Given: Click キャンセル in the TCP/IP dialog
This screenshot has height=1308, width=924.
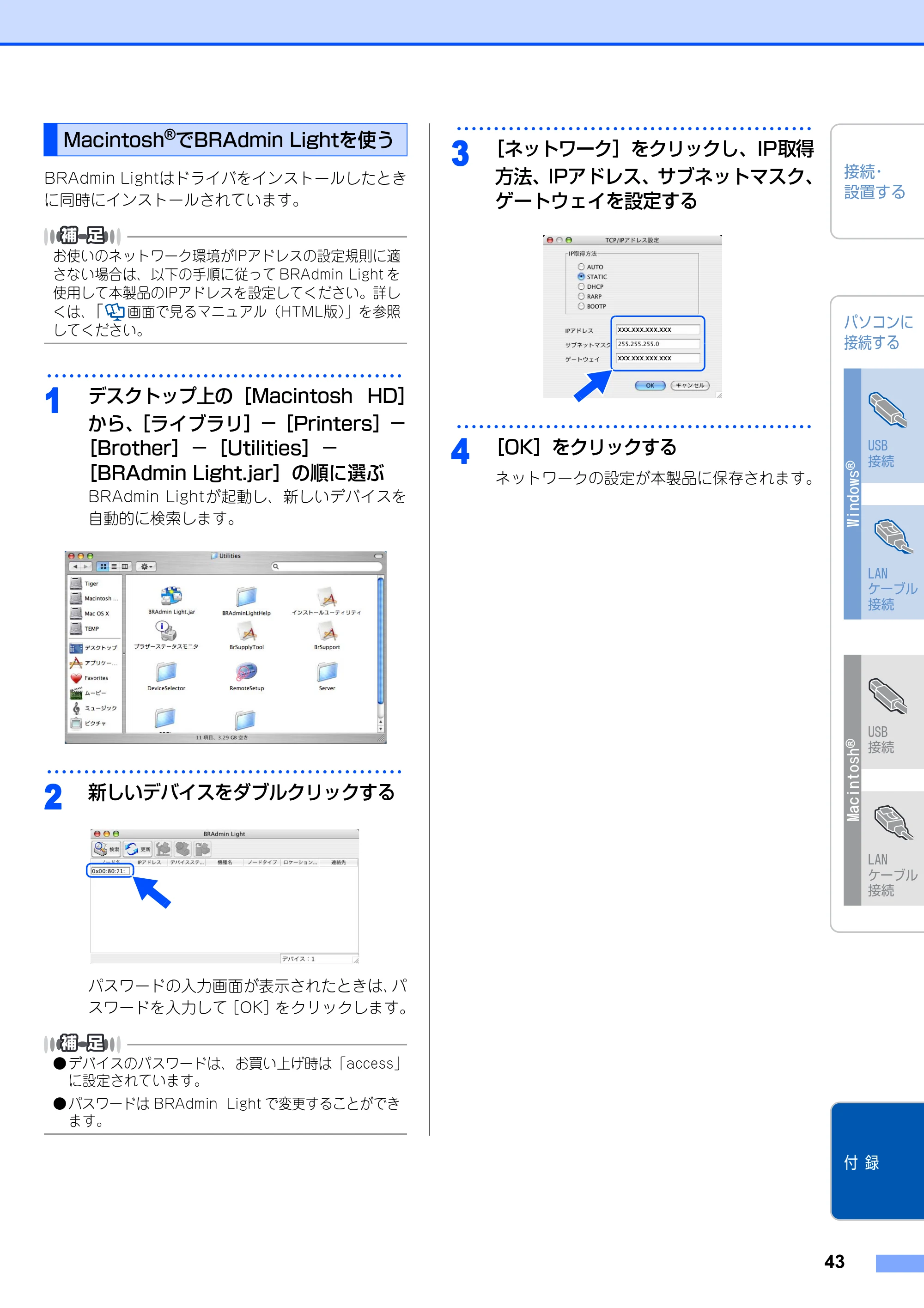Looking at the screenshot, I should 690,386.
